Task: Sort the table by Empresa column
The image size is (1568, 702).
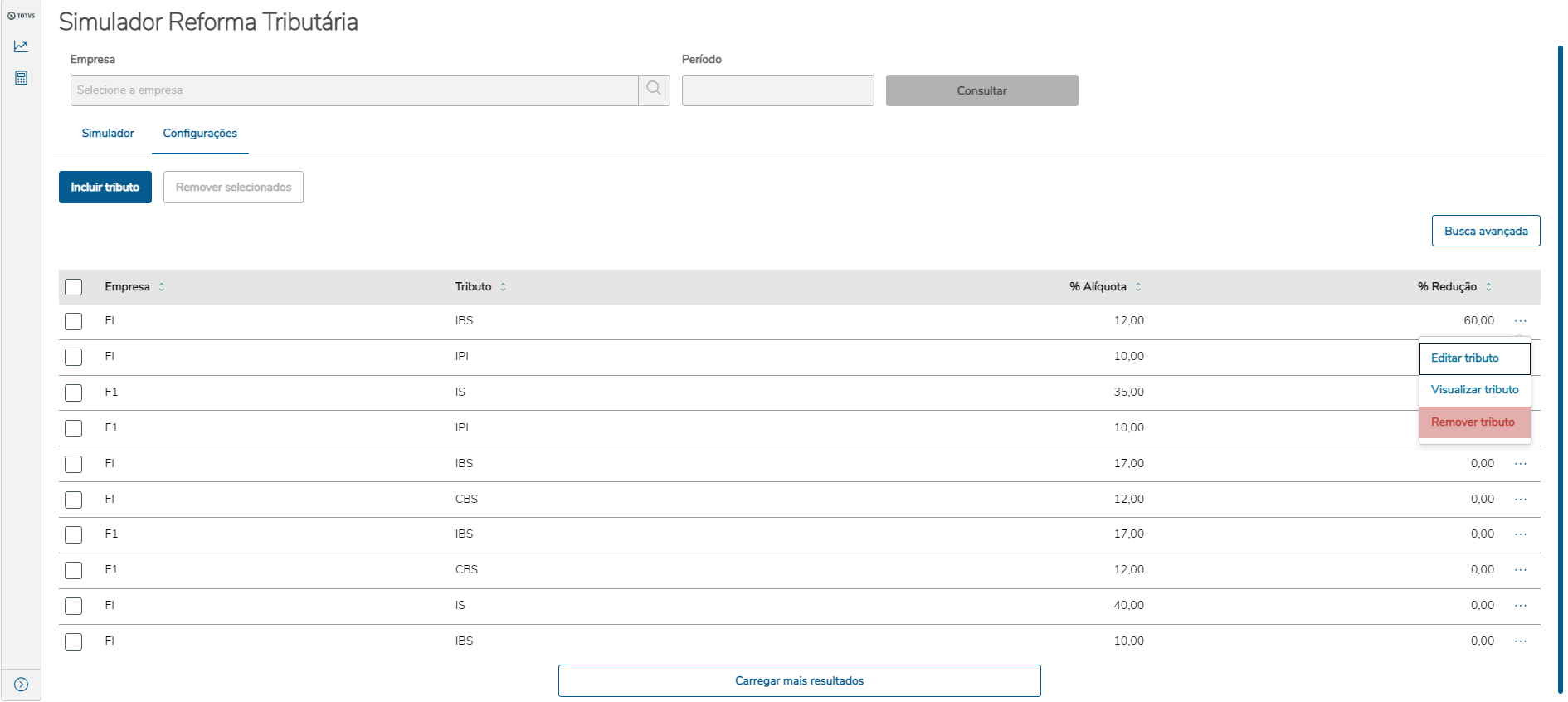Action: click(162, 287)
